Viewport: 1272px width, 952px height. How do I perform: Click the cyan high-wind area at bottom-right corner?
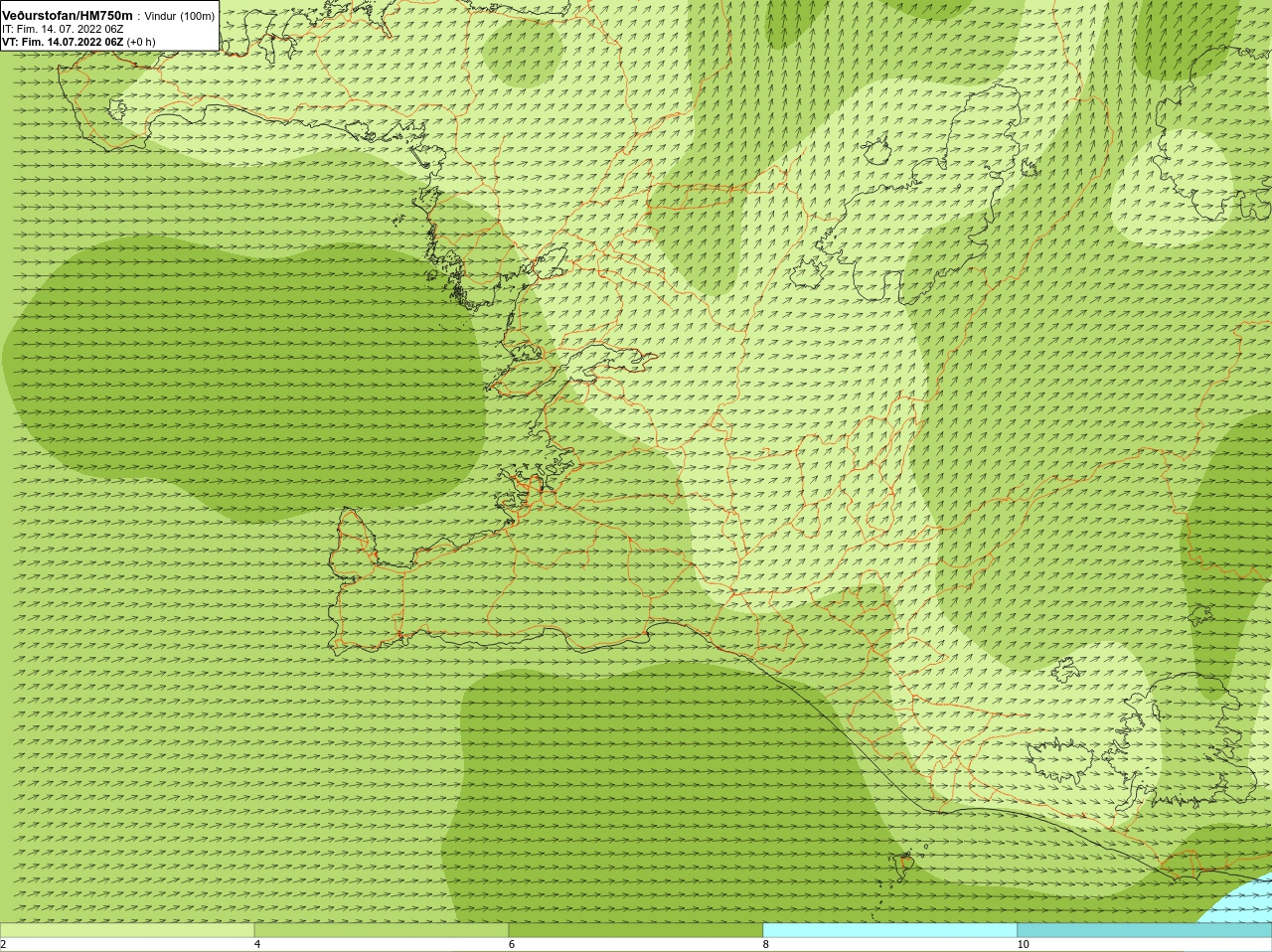tap(1242, 902)
